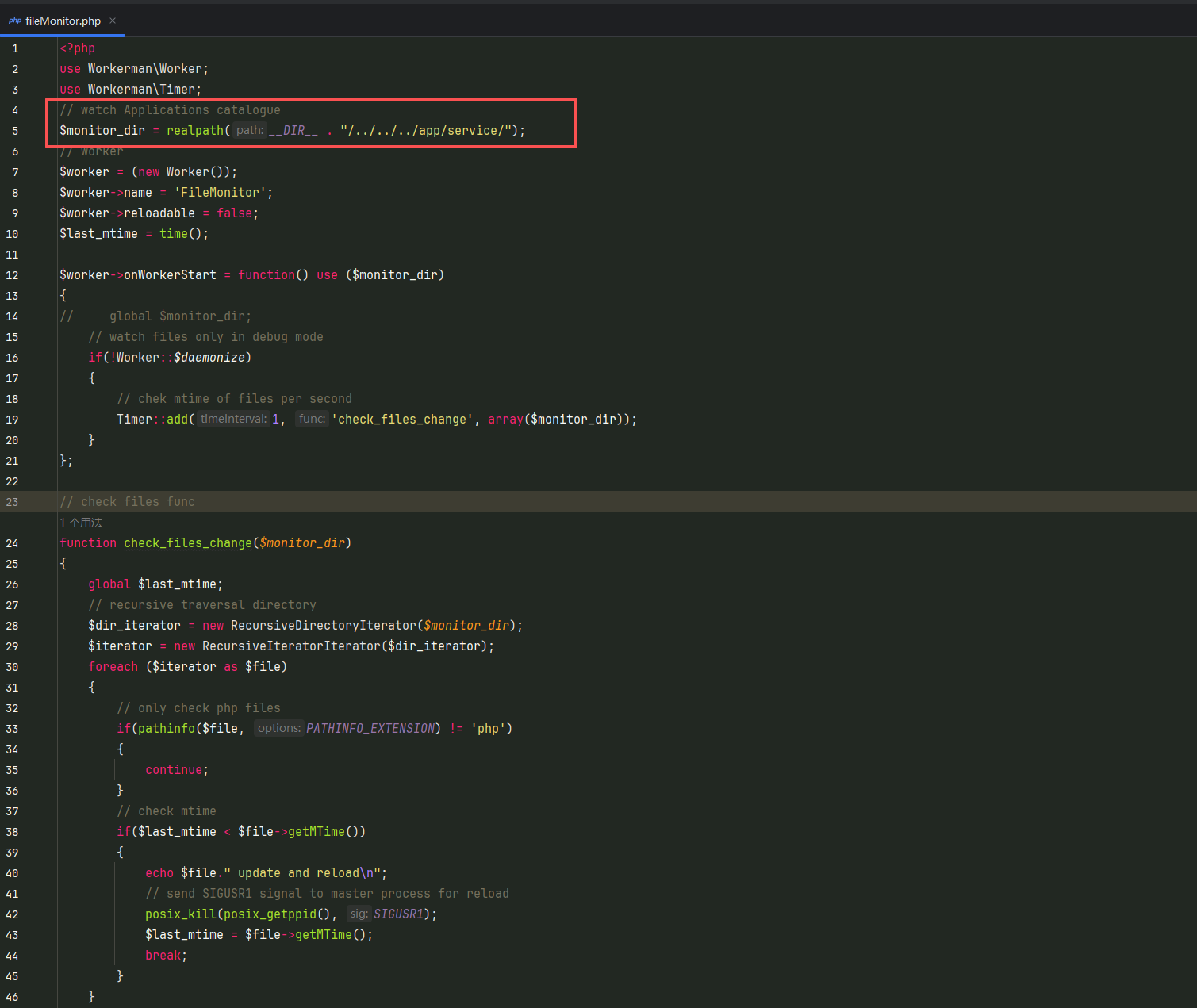Click the "path:" inlay hint in realpath
The height and width of the screenshot is (1008, 1197).
point(250,131)
